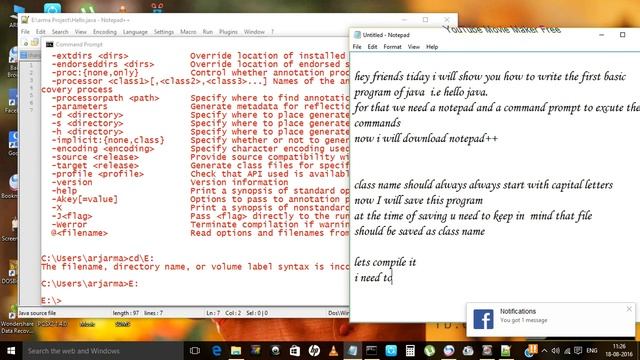
Task: Open the volume control in system tray
Action: coord(556,351)
